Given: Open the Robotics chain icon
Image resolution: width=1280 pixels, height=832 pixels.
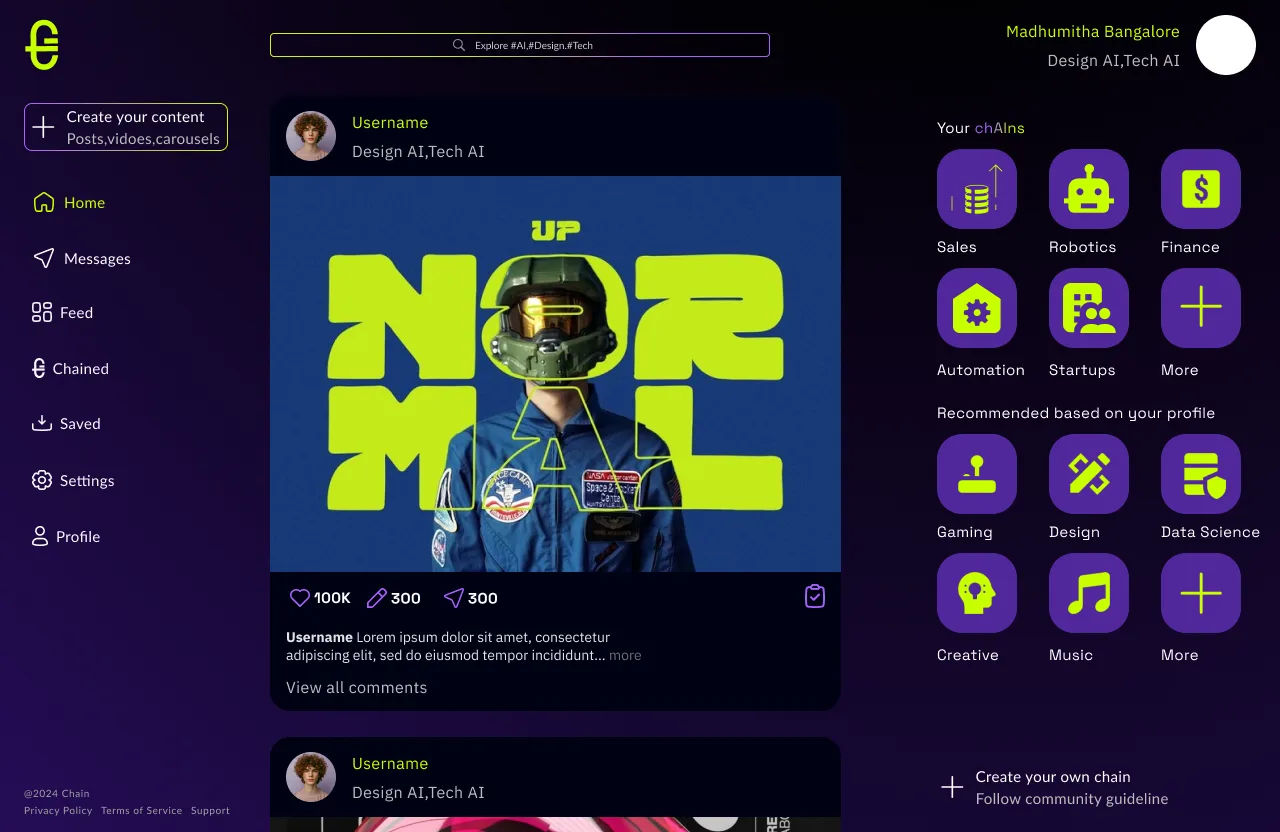Looking at the screenshot, I should pos(1088,189).
